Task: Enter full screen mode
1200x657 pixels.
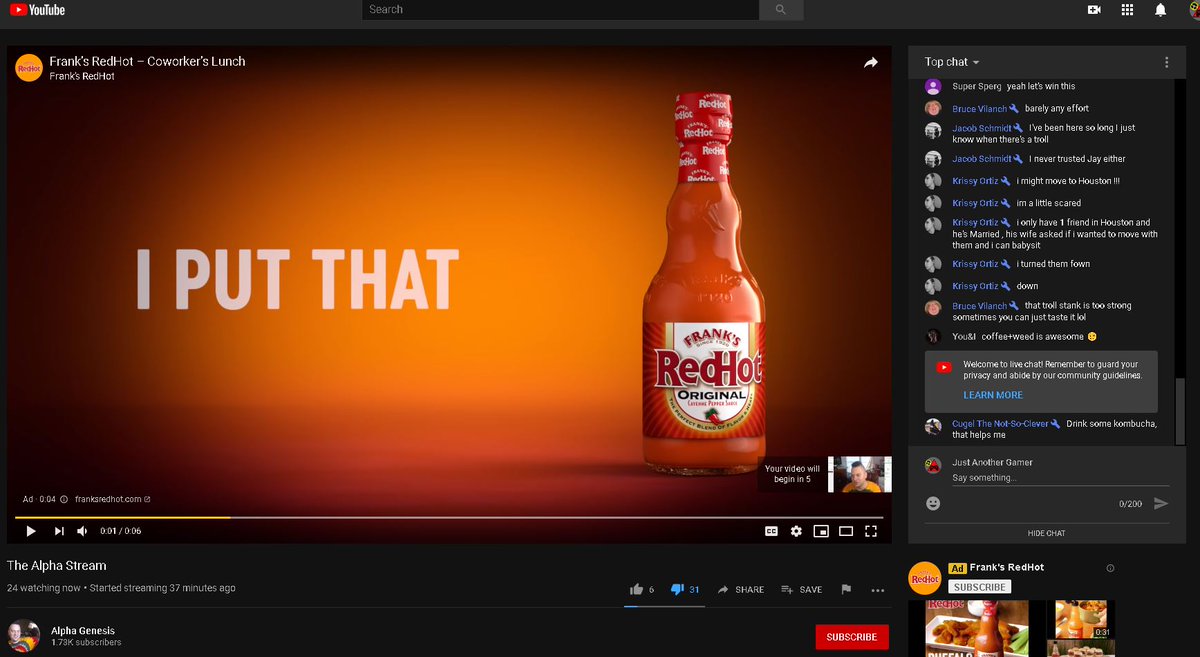Action: 871,531
